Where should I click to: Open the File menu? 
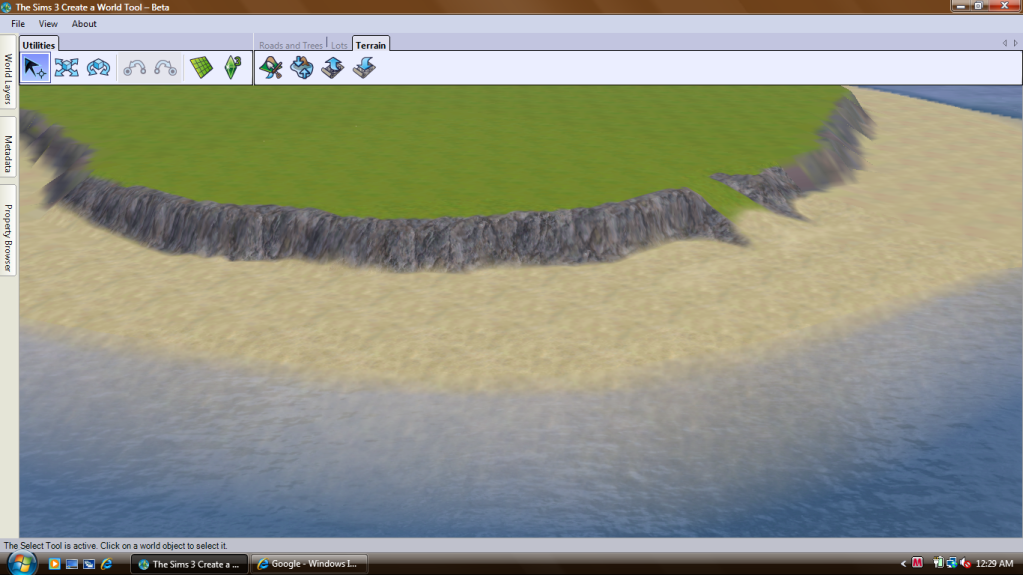(18, 23)
